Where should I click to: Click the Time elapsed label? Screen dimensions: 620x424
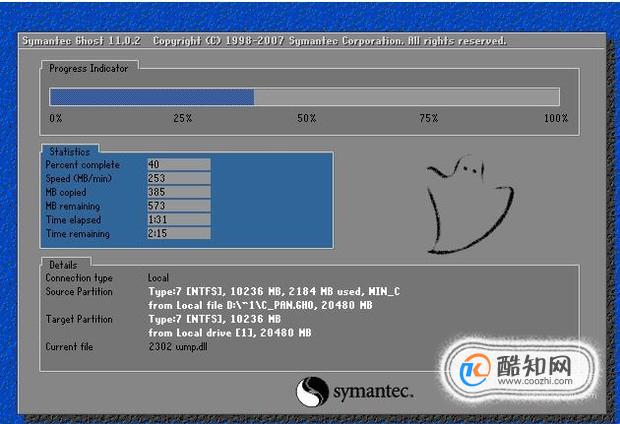tap(73, 220)
